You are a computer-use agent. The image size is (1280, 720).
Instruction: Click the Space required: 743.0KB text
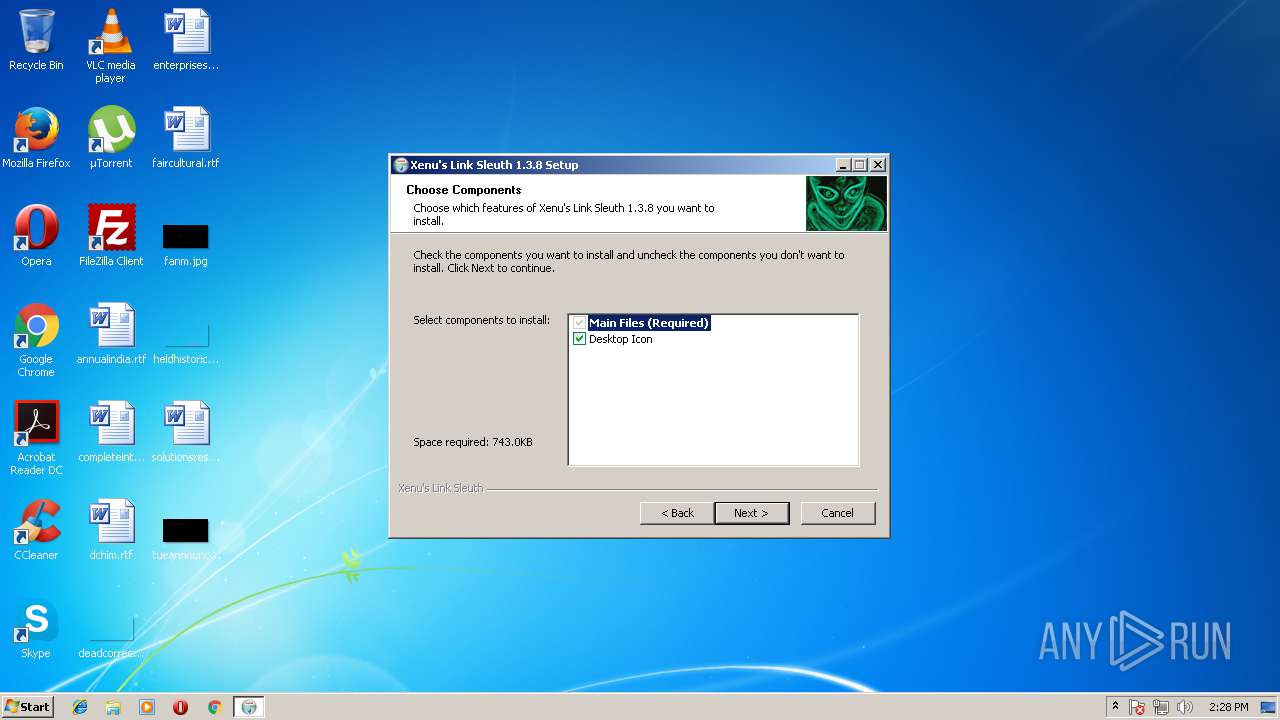click(473, 442)
